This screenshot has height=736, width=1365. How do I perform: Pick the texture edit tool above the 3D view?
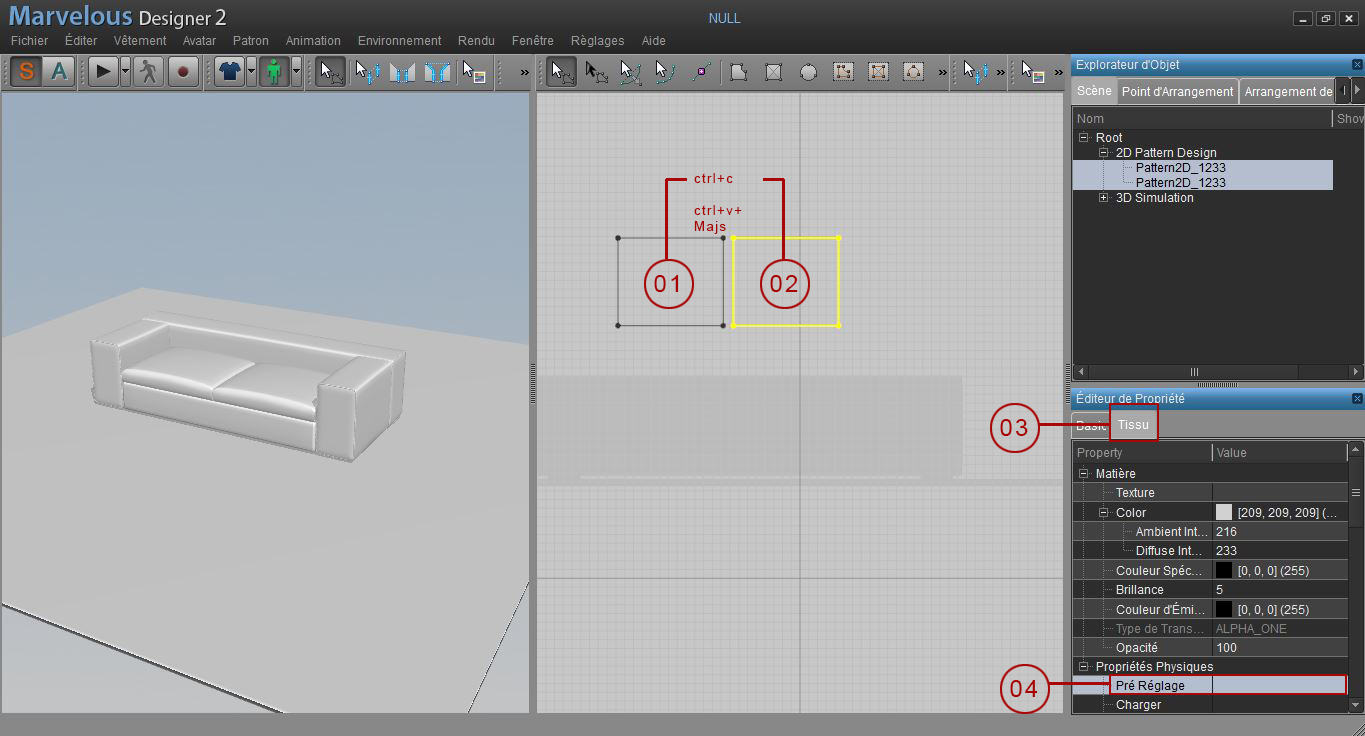coord(473,72)
